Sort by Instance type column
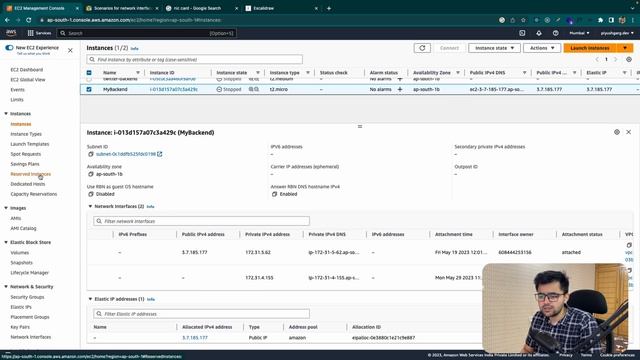 308,73
